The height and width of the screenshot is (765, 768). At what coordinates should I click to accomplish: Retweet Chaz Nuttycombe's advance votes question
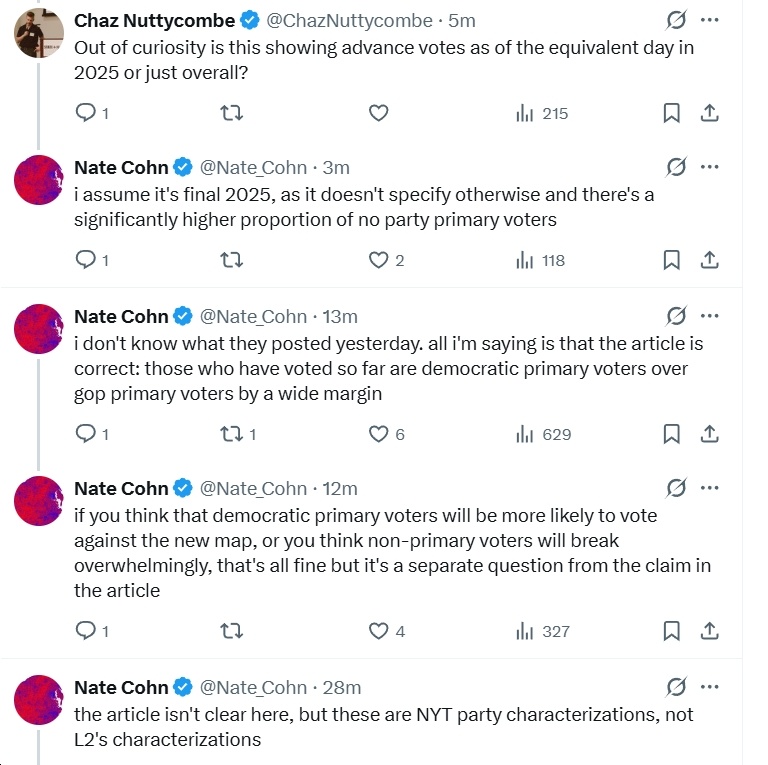231,113
